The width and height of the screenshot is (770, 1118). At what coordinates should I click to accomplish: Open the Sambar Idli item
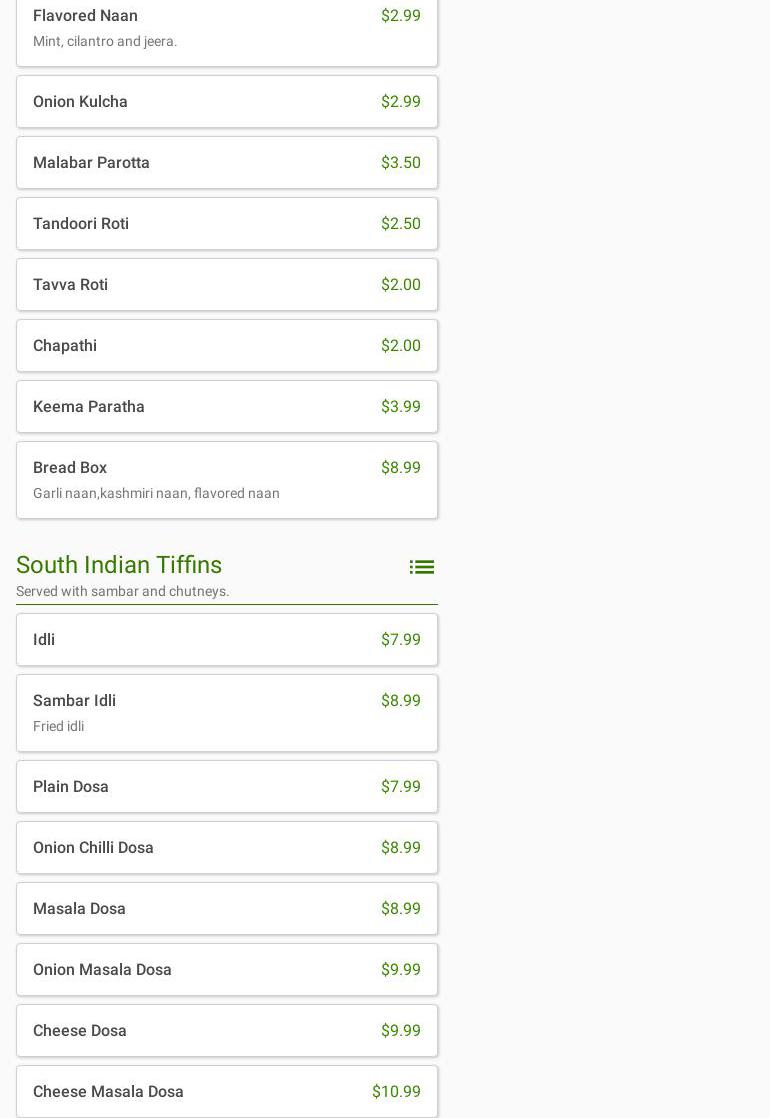[x=226, y=713]
